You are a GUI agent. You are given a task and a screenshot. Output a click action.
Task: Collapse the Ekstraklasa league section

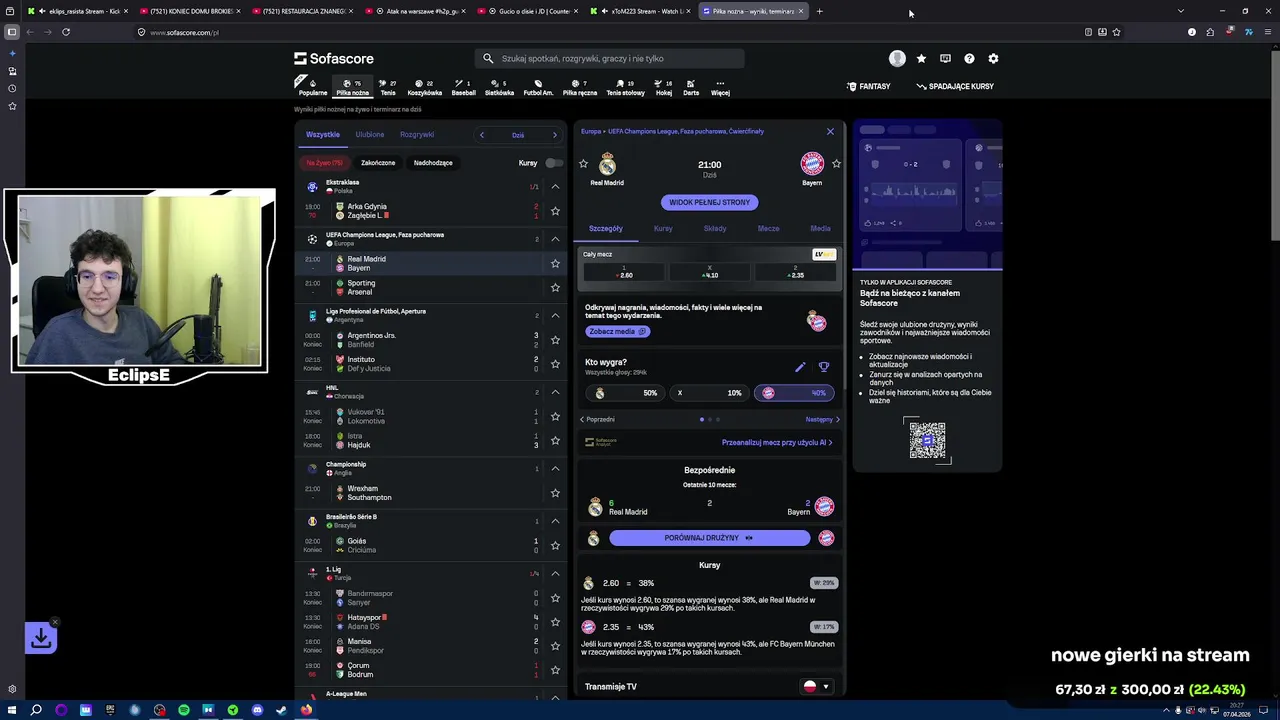click(x=555, y=186)
